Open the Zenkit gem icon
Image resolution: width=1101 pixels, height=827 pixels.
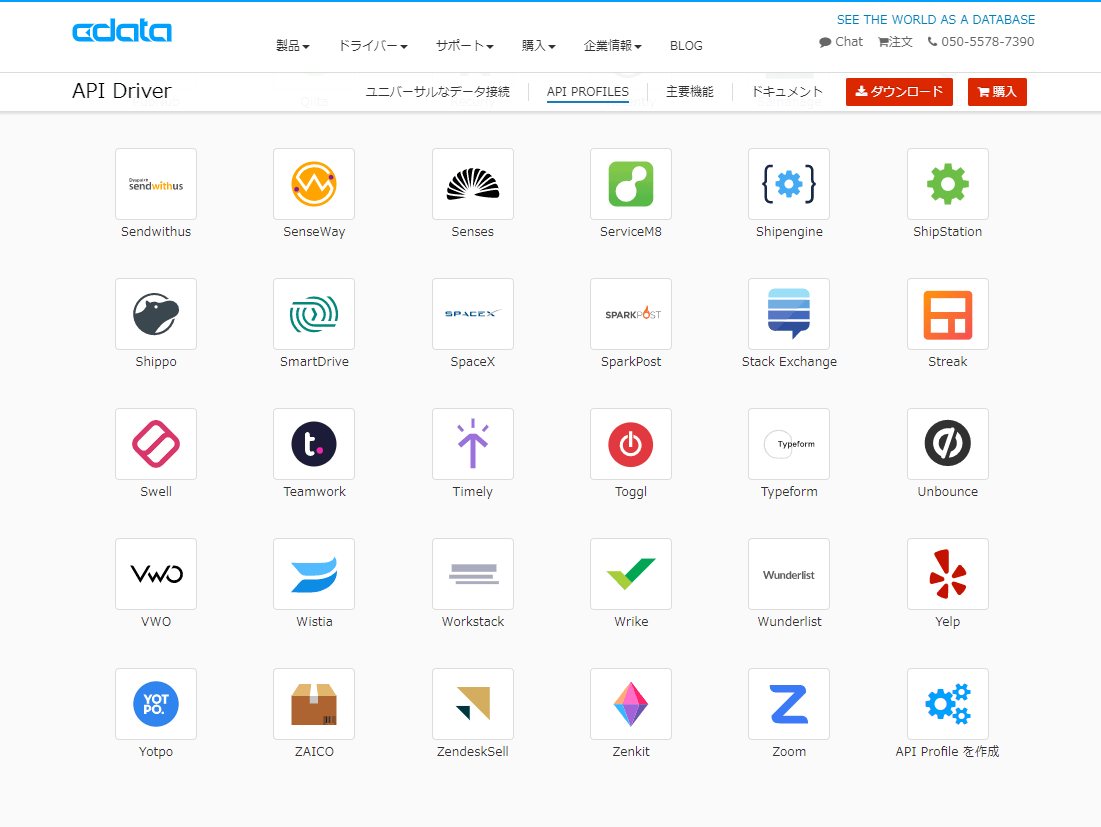click(631, 703)
